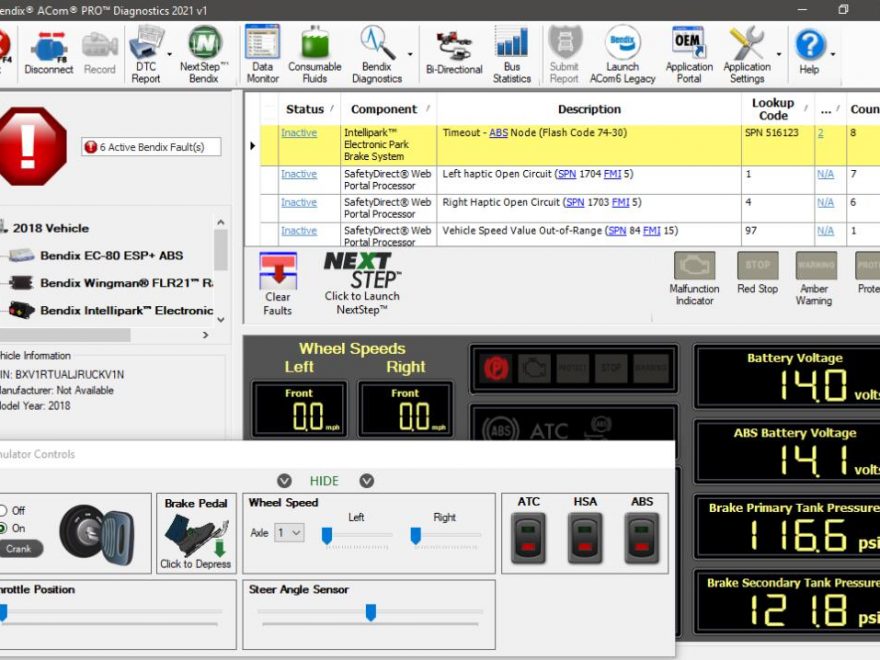Screen dimensions: 880x660
Task: Click the right HIDE chevron
Action: click(x=367, y=481)
